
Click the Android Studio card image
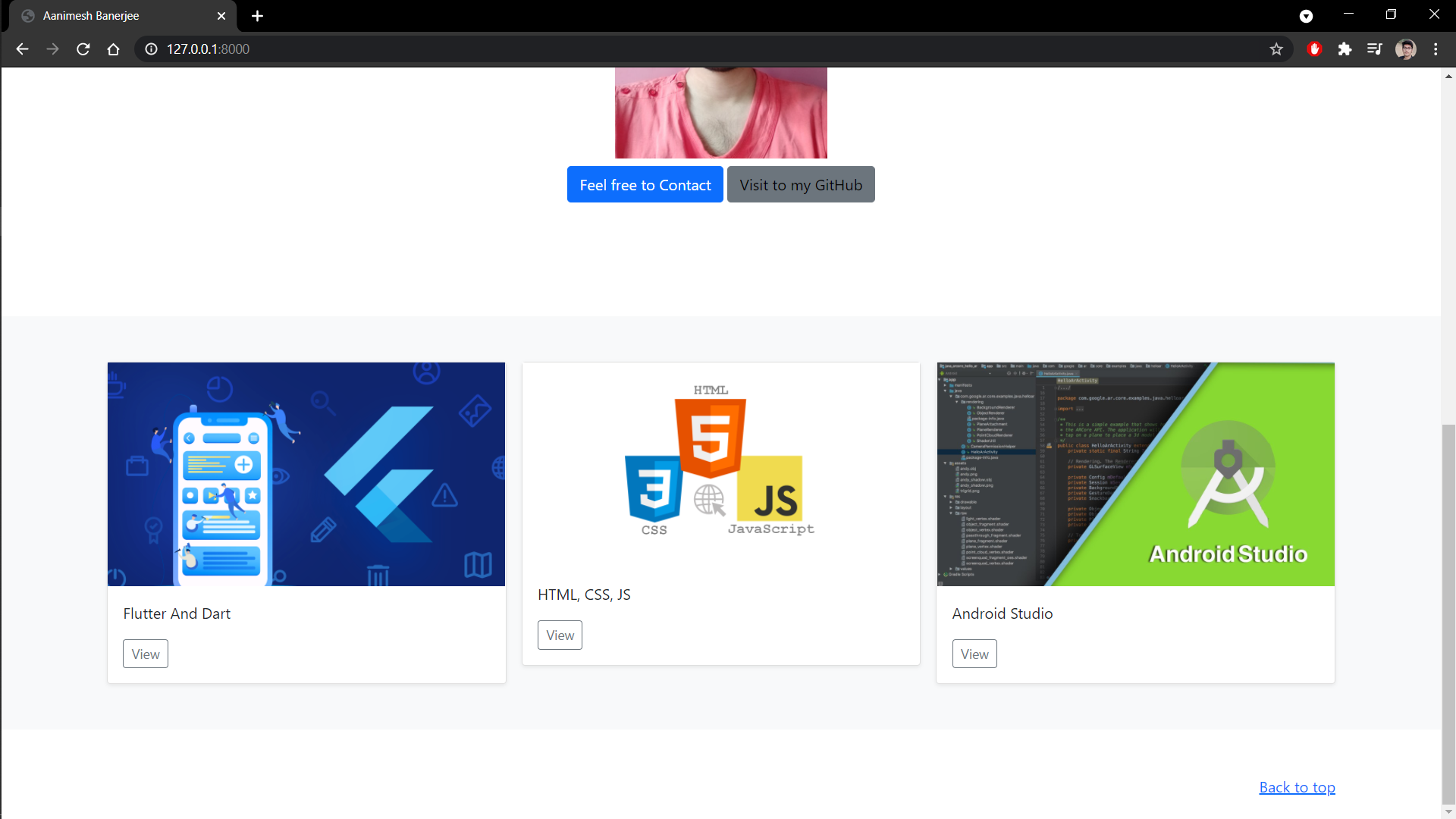tap(1135, 474)
